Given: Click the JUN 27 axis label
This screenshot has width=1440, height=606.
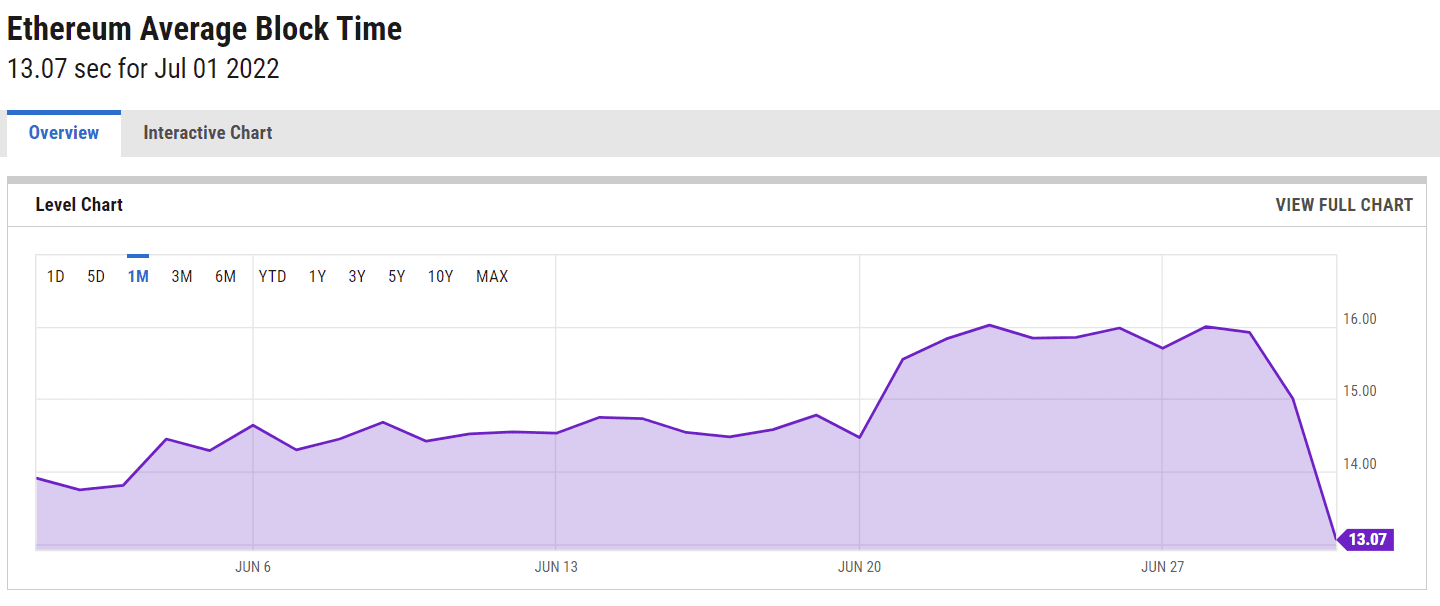Looking at the screenshot, I should [1162, 567].
